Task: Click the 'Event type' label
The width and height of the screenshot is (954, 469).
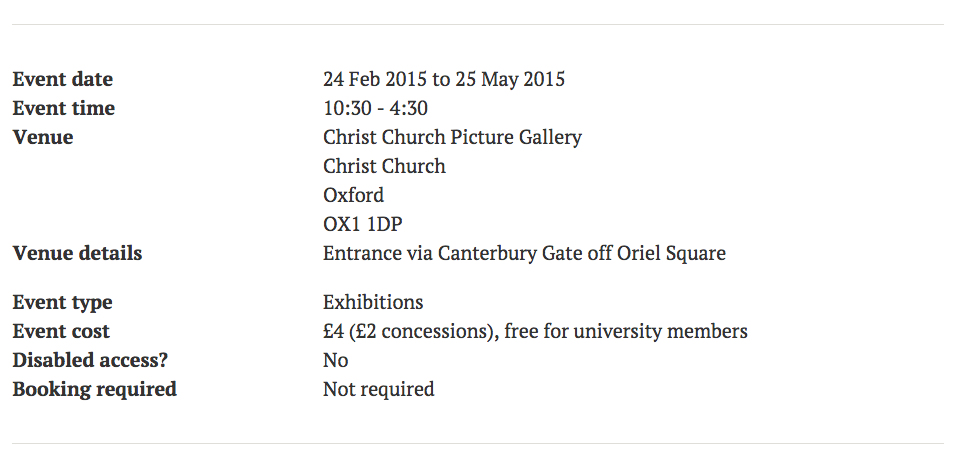Action: [62, 303]
